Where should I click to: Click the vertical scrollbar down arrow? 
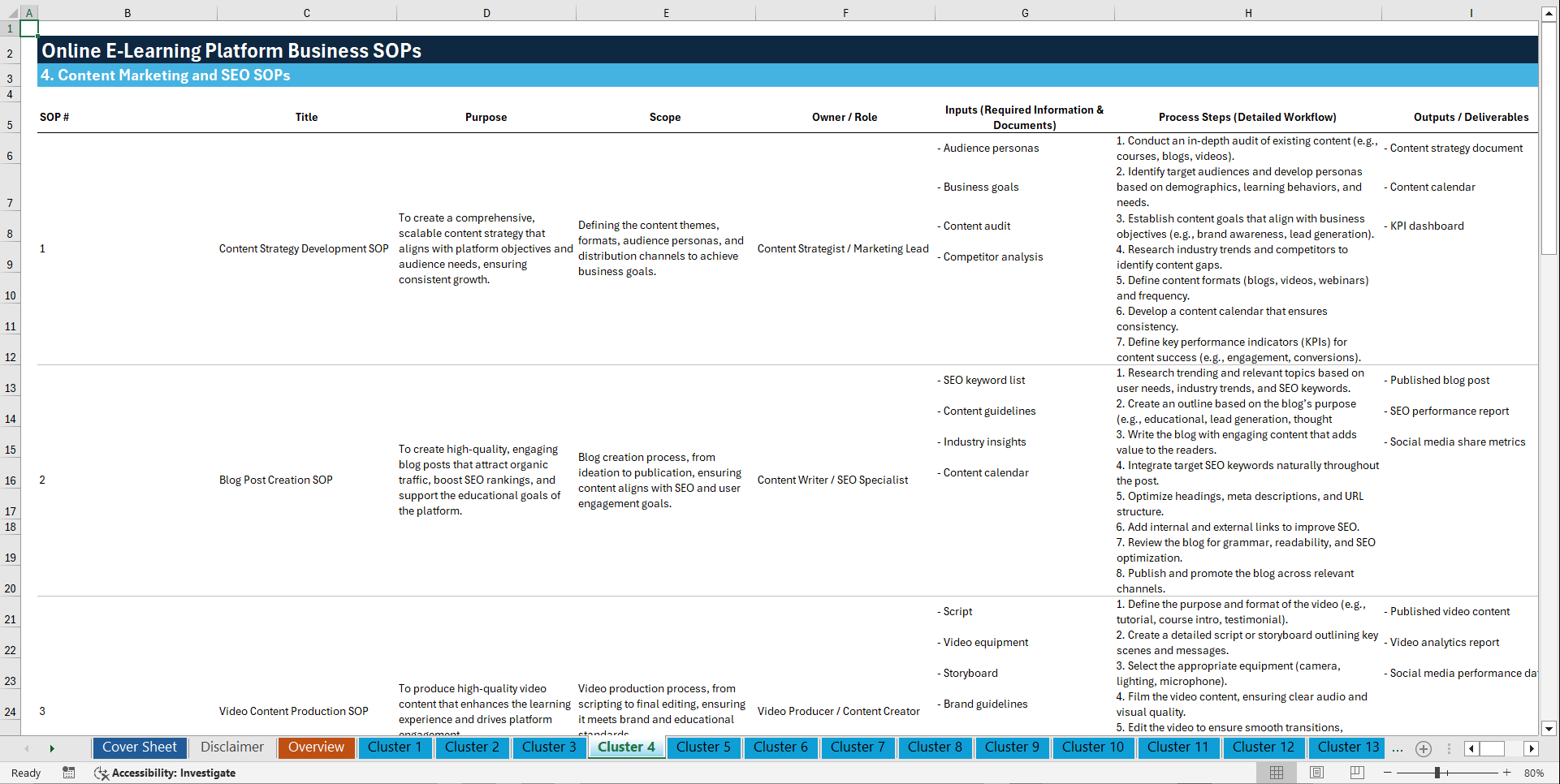click(1549, 729)
